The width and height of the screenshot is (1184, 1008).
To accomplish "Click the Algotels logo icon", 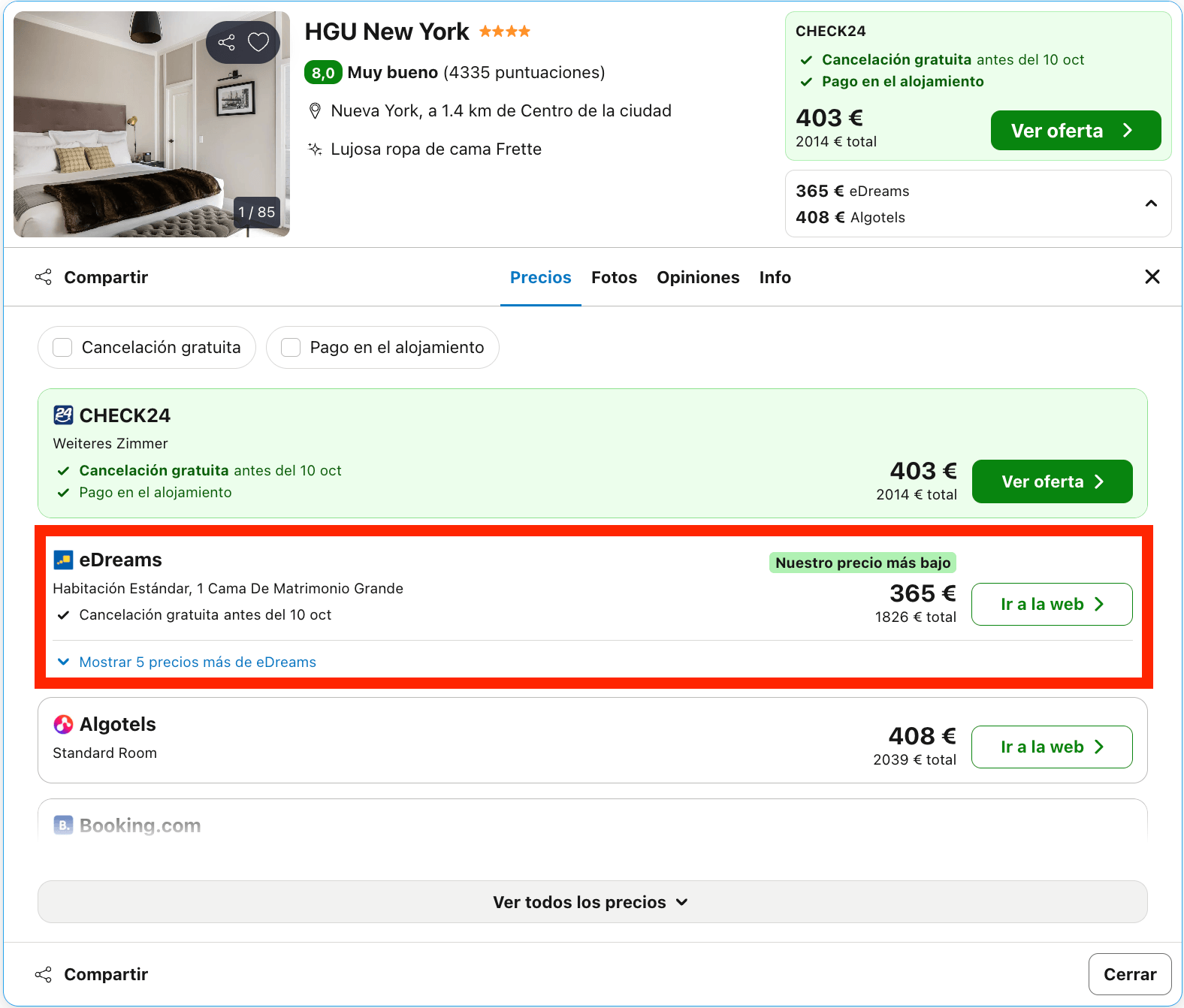I will click(x=63, y=724).
